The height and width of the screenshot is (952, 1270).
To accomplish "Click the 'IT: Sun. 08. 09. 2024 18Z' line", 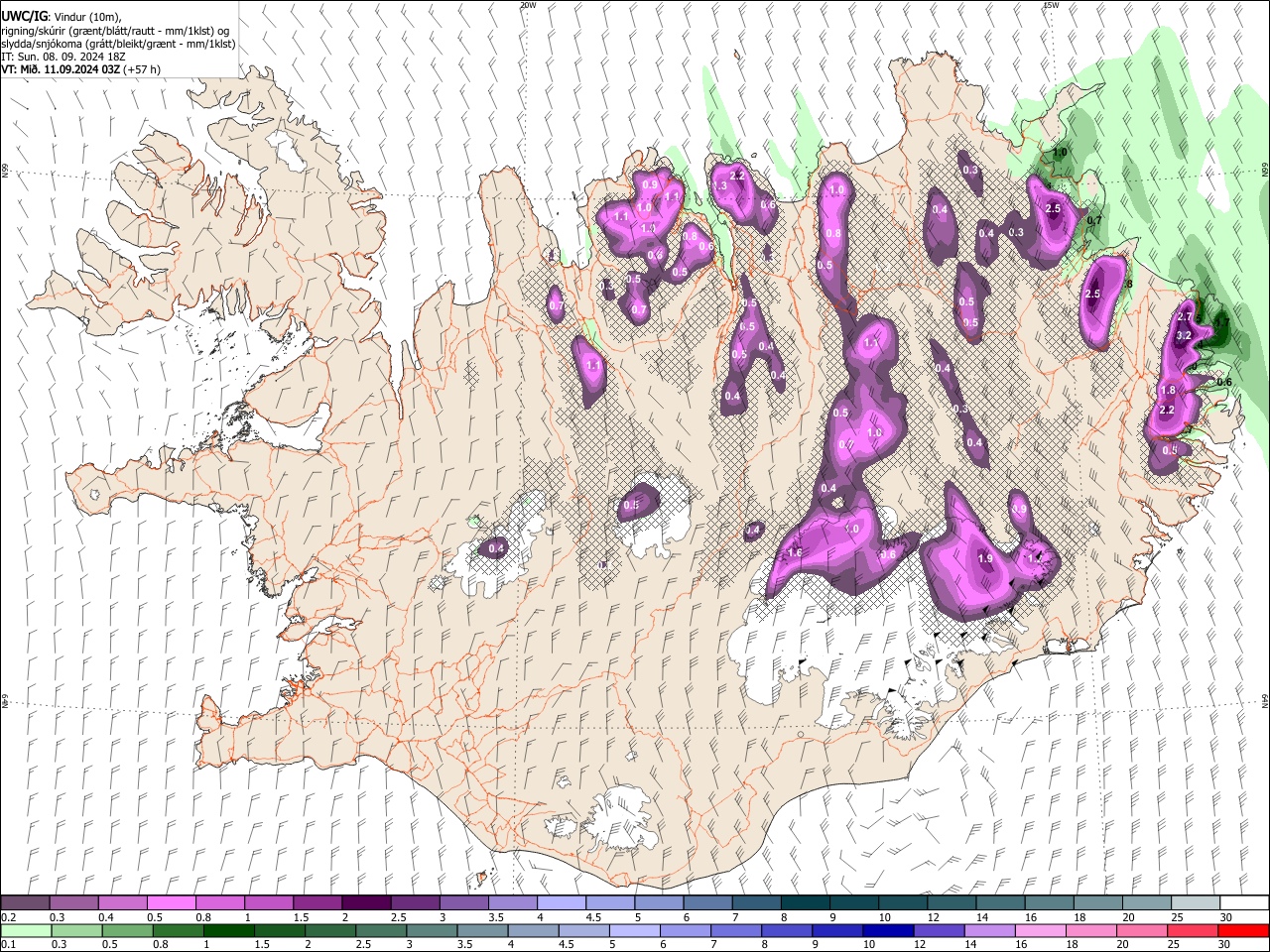I will 63,57.
